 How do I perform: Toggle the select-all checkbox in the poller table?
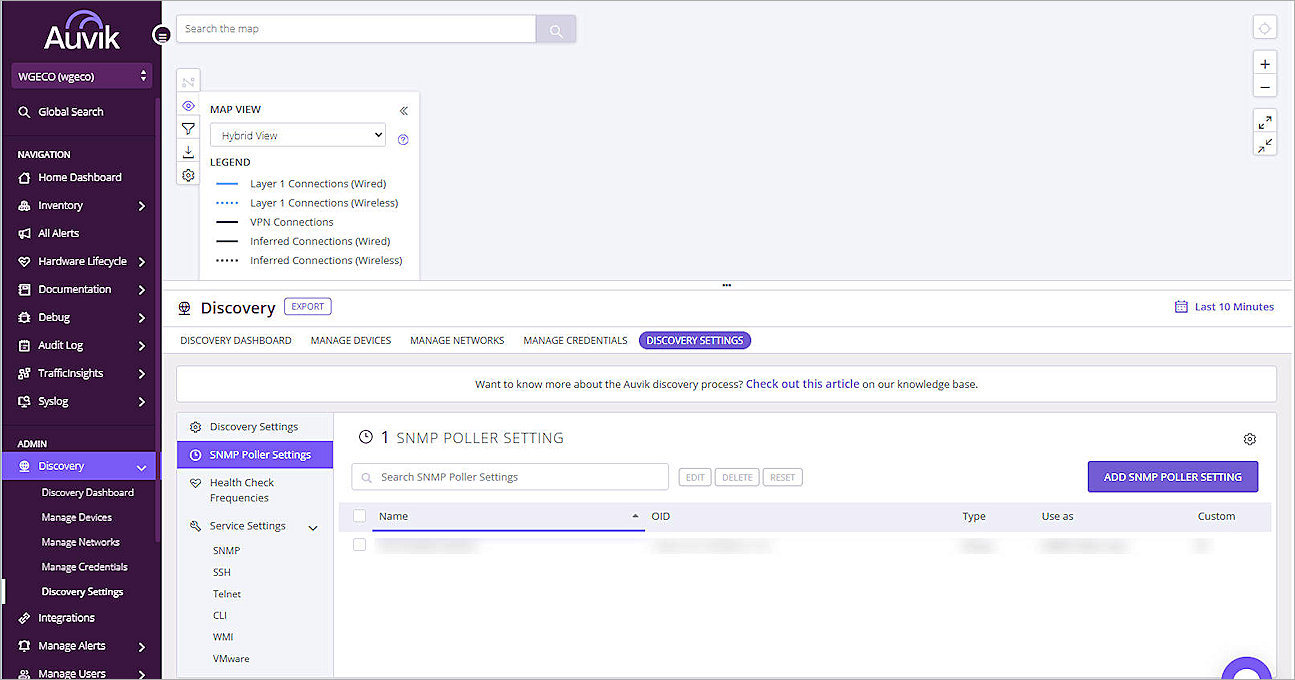[x=360, y=516]
